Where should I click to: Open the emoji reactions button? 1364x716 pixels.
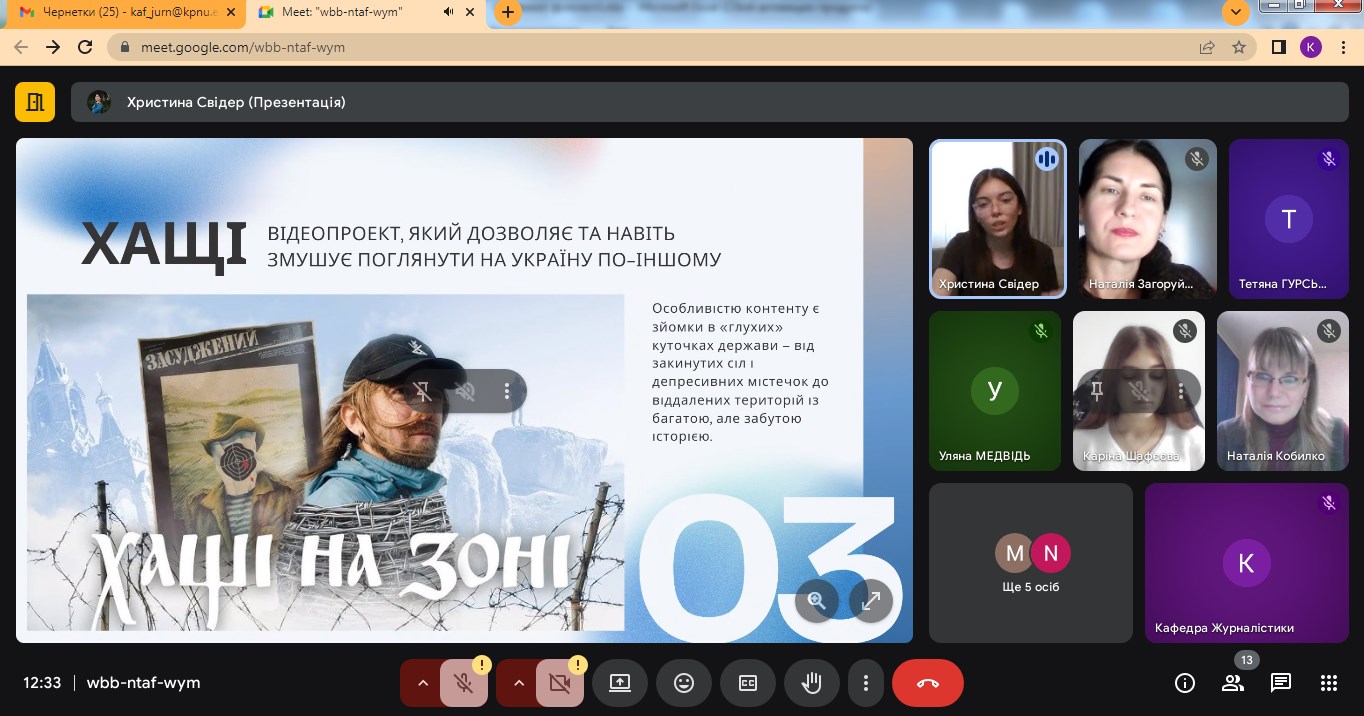[x=684, y=683]
